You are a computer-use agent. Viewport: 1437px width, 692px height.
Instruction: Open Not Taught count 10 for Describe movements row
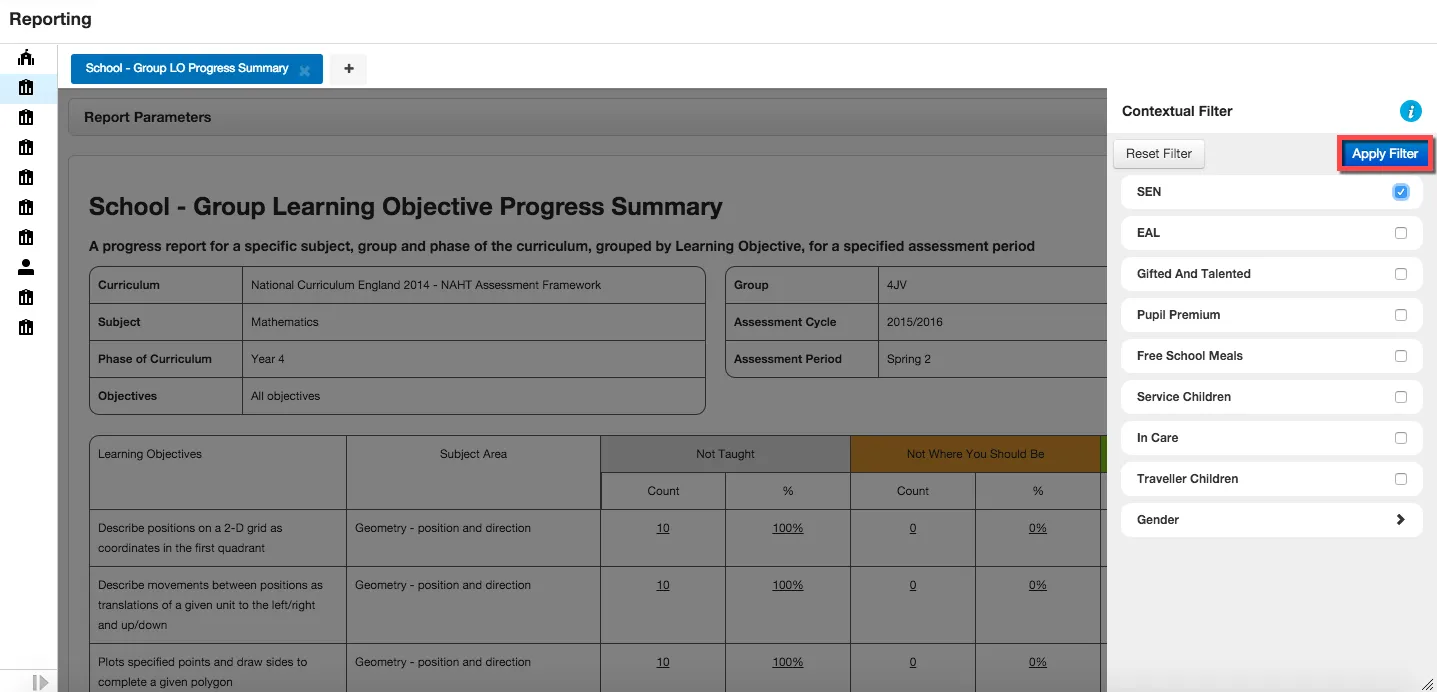pos(663,585)
